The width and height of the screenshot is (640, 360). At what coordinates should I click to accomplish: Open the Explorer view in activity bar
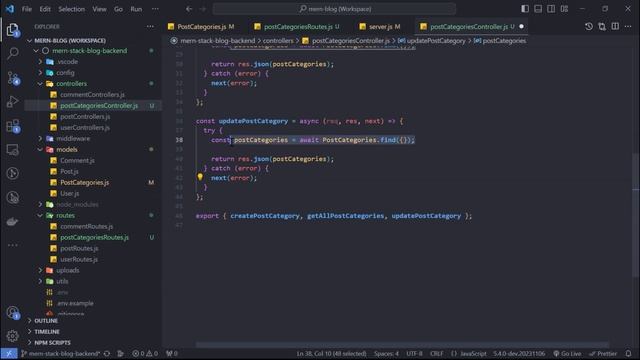click(13, 30)
